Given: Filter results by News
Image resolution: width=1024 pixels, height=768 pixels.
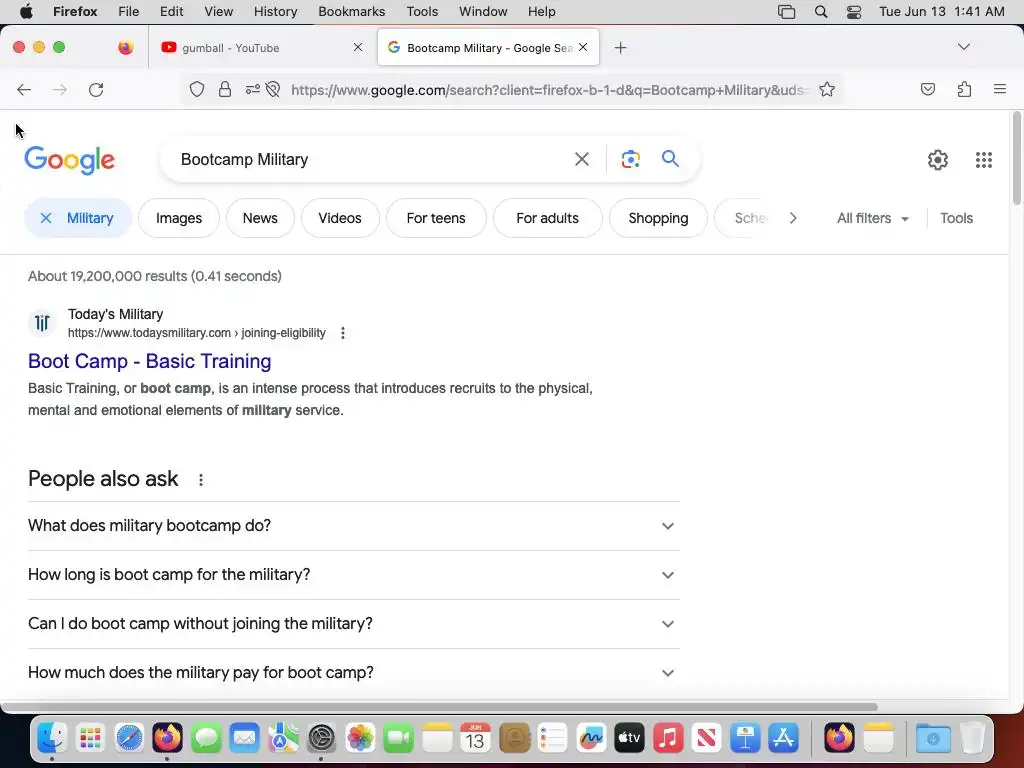Looking at the screenshot, I should (x=260, y=218).
